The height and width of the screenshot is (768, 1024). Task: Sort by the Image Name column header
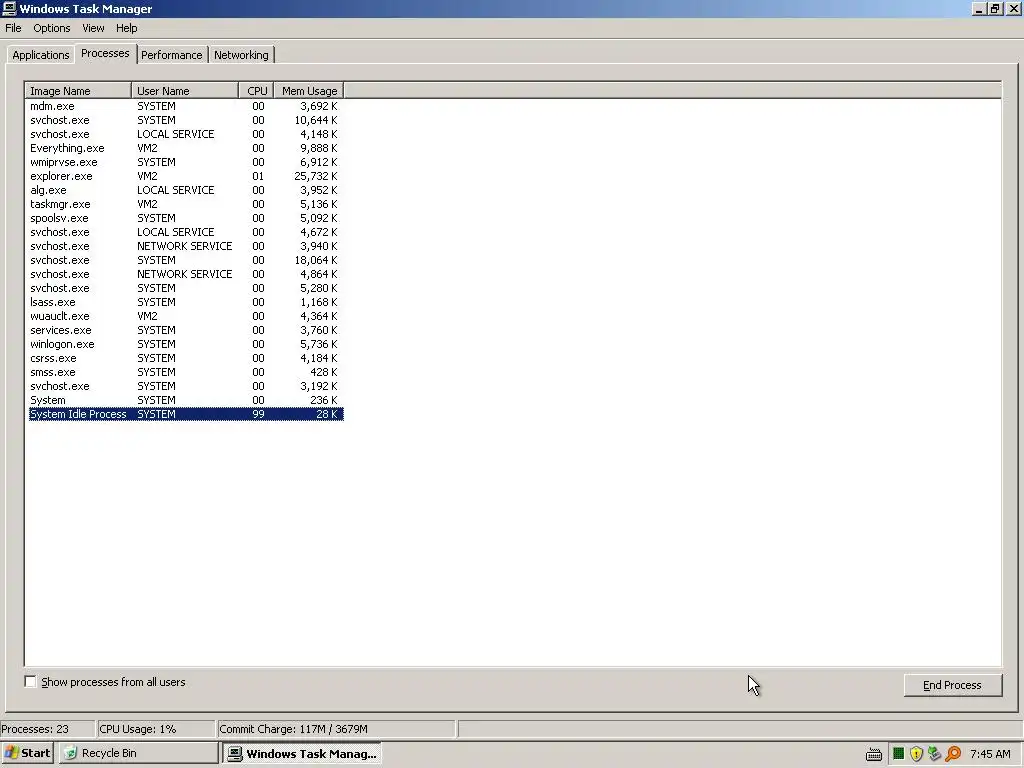(x=78, y=91)
